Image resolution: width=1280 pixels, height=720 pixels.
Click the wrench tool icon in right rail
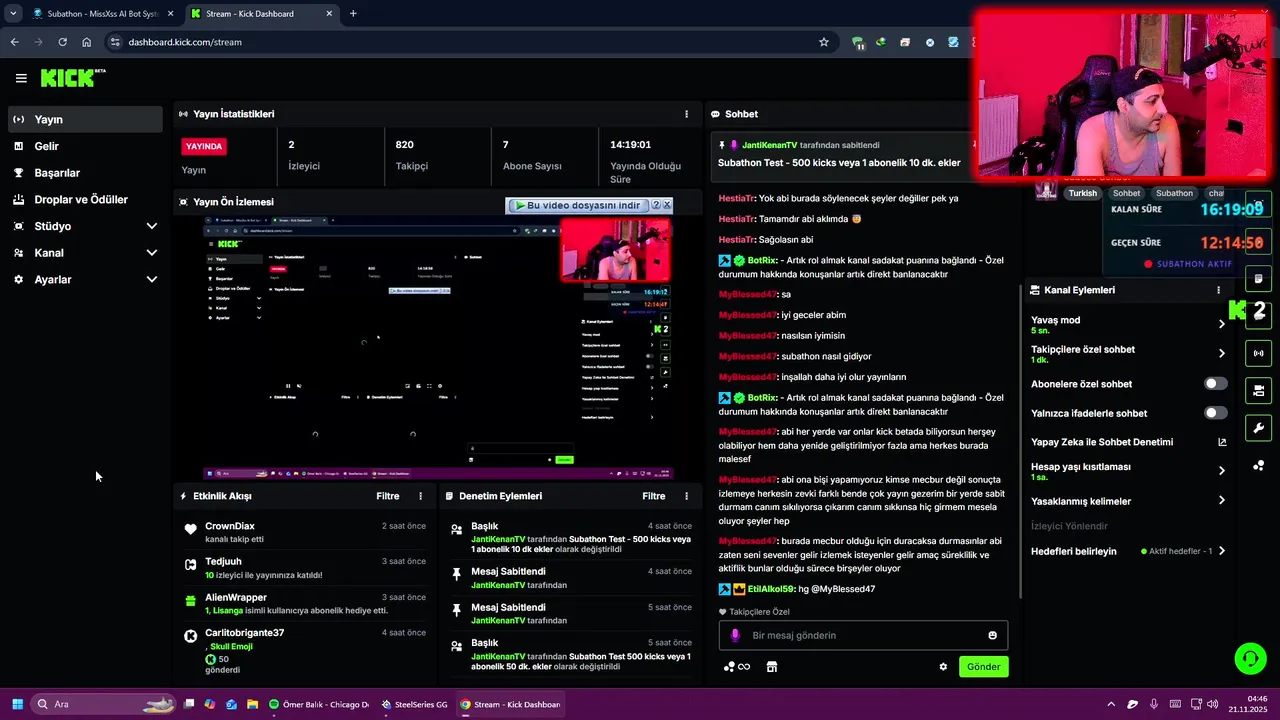[1258, 427]
